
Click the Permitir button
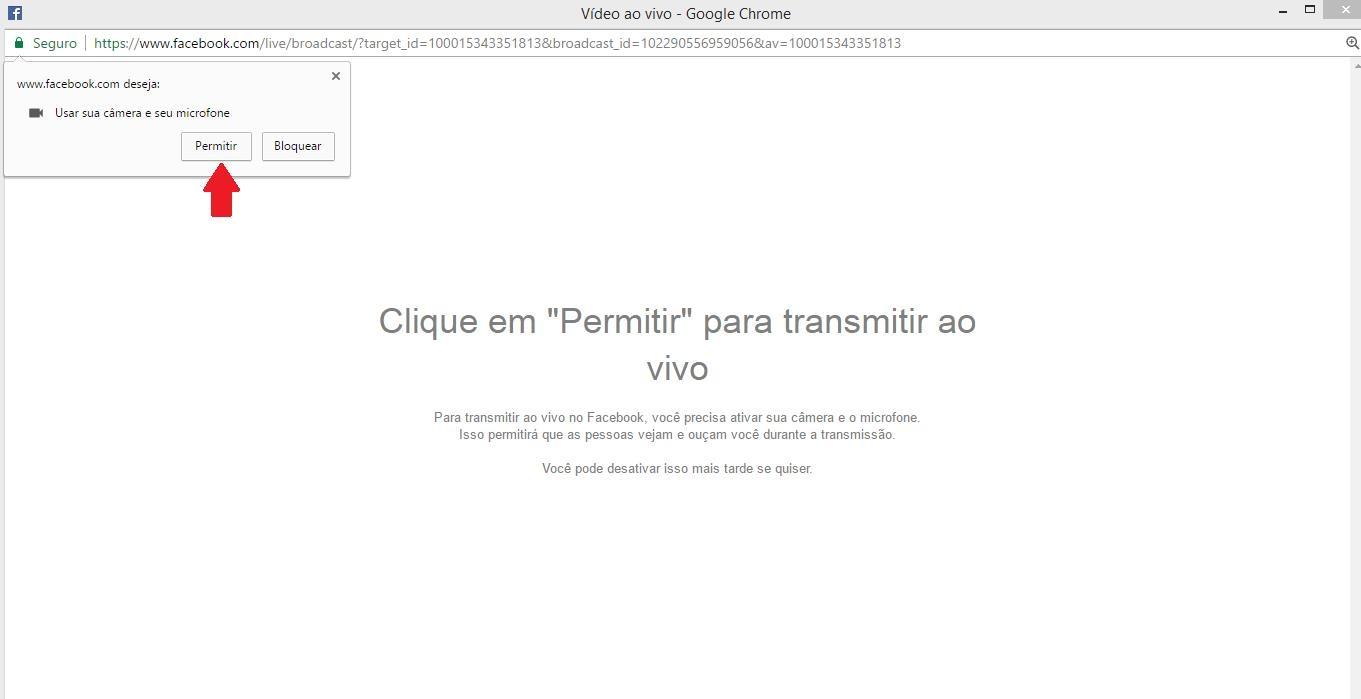[x=216, y=146]
